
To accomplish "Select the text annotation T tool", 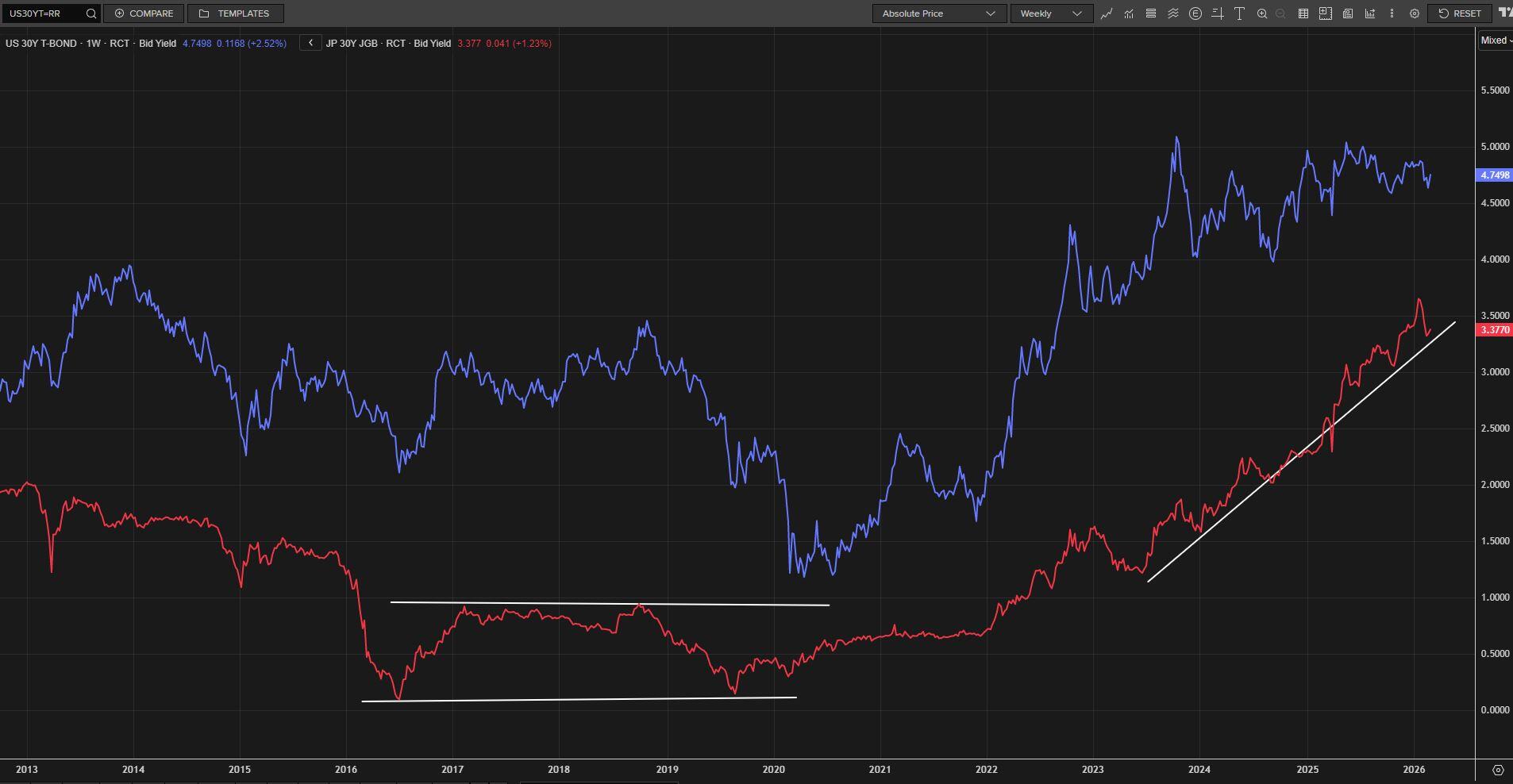I will coord(1239,13).
